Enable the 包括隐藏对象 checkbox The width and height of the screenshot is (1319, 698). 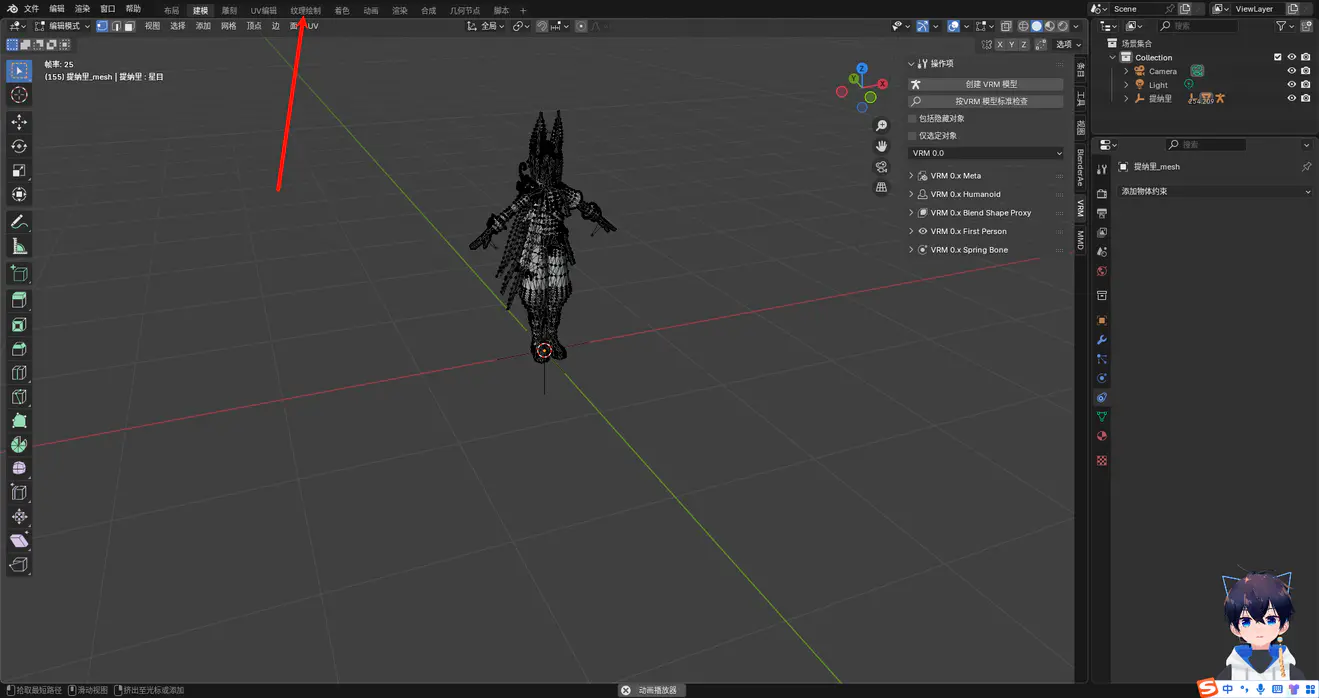(912, 119)
